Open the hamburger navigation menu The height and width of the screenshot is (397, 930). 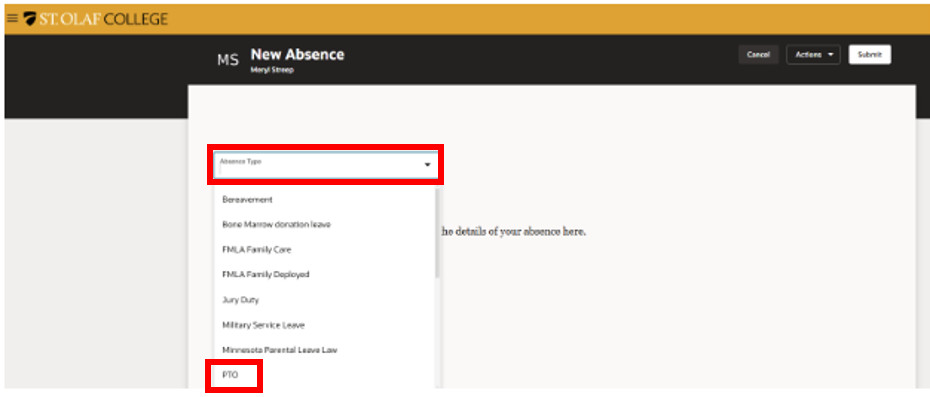[x=12, y=18]
